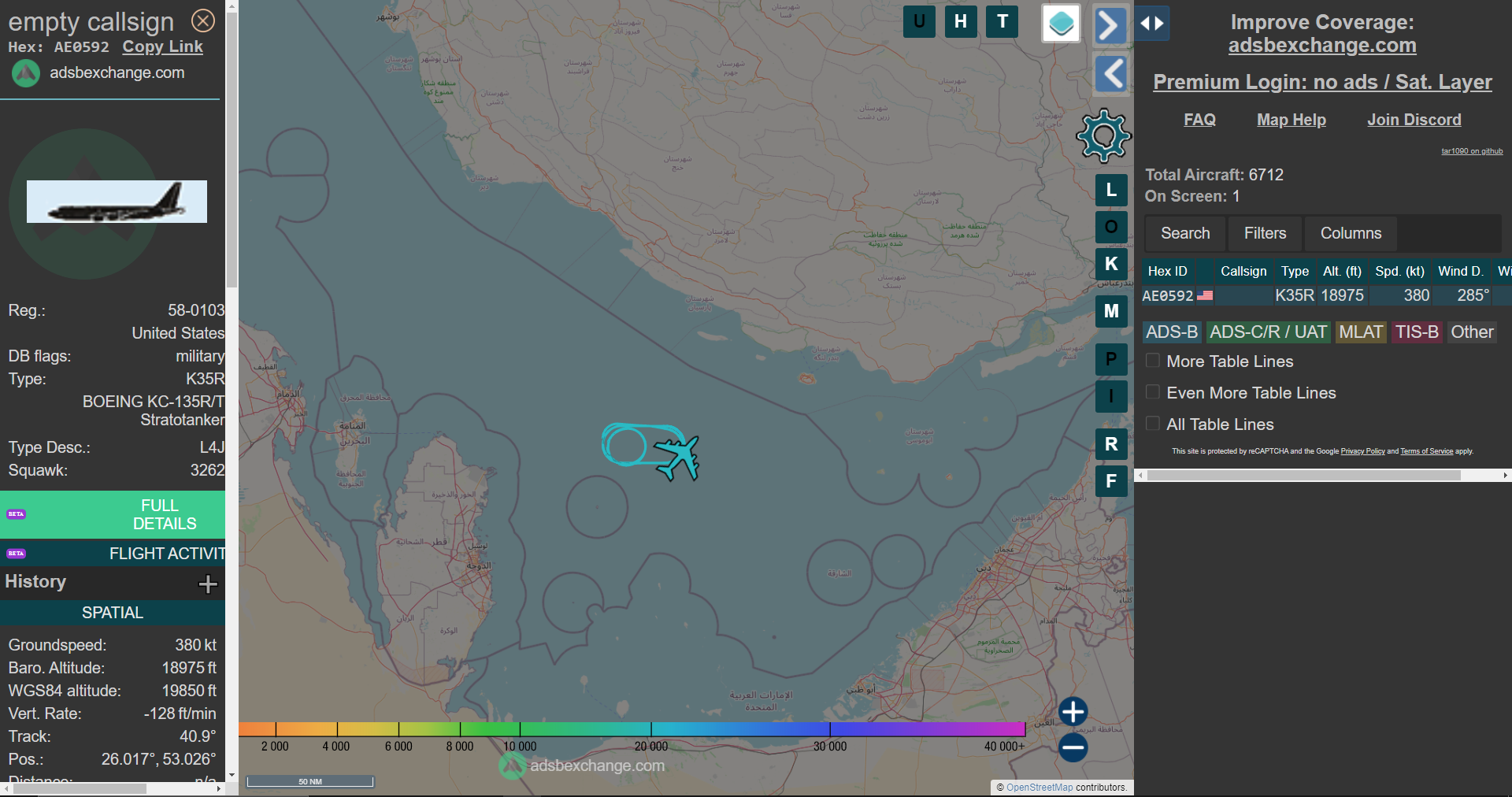1512x797 pixels.
Task: Click the altitude color legend bar
Action: (632, 729)
